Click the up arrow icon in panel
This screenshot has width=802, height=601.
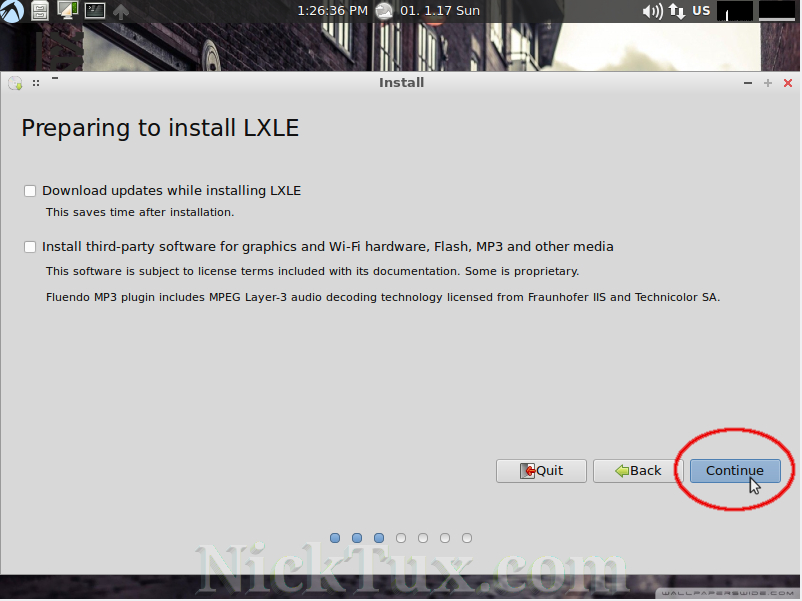pos(121,12)
